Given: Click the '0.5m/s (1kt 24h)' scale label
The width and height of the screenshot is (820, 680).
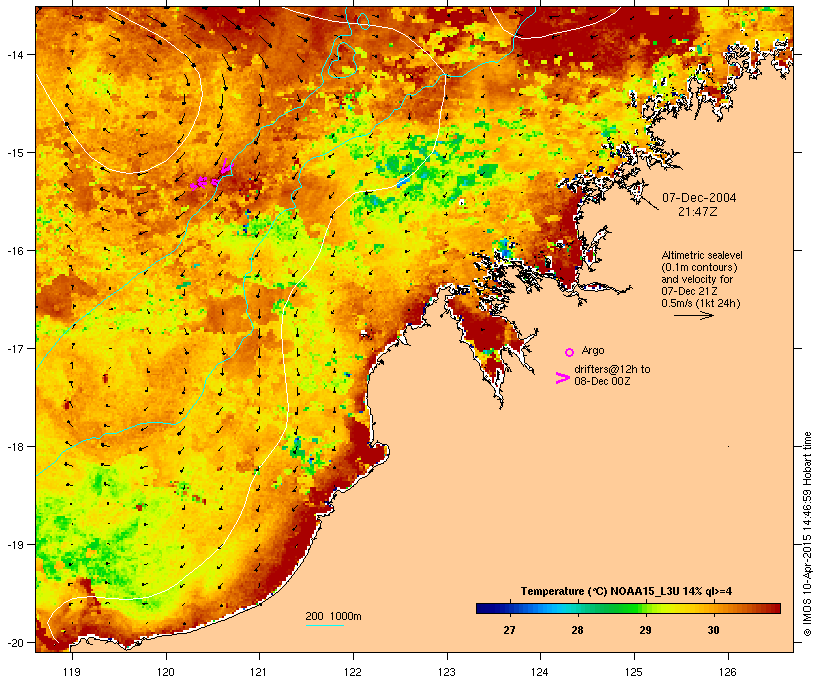Looking at the screenshot, I should coord(701,303).
